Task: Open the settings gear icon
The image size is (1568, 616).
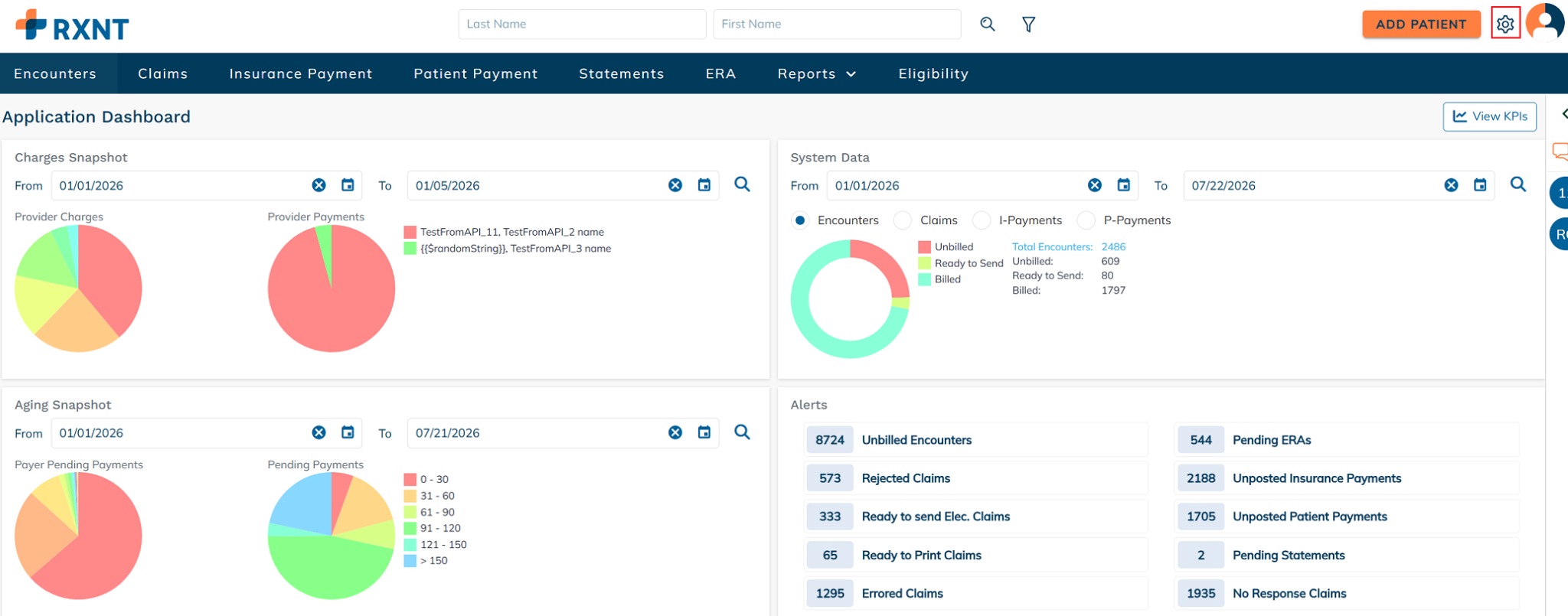Action: tap(1505, 24)
